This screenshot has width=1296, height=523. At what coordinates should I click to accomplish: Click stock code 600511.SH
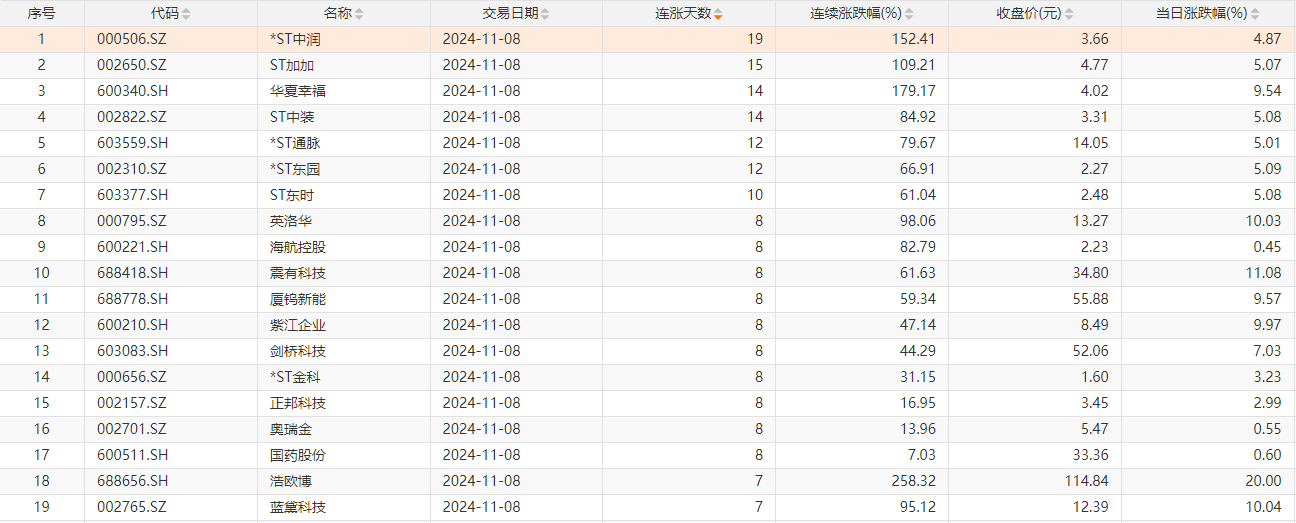point(130,455)
